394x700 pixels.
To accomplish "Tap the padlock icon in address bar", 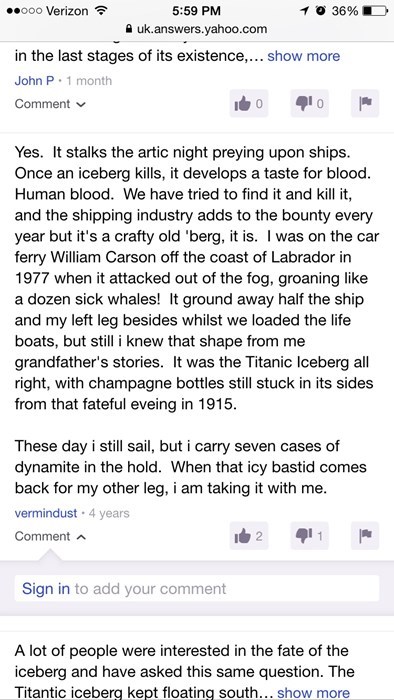I will 129,29.
